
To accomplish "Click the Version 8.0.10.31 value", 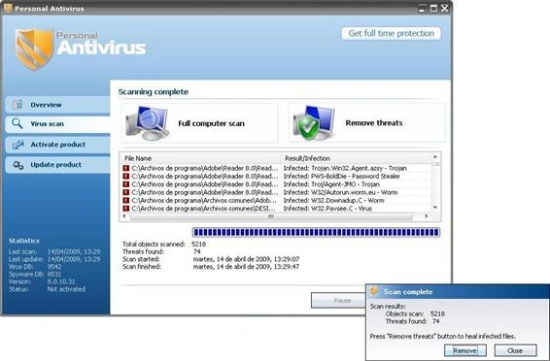I will (x=61, y=282).
